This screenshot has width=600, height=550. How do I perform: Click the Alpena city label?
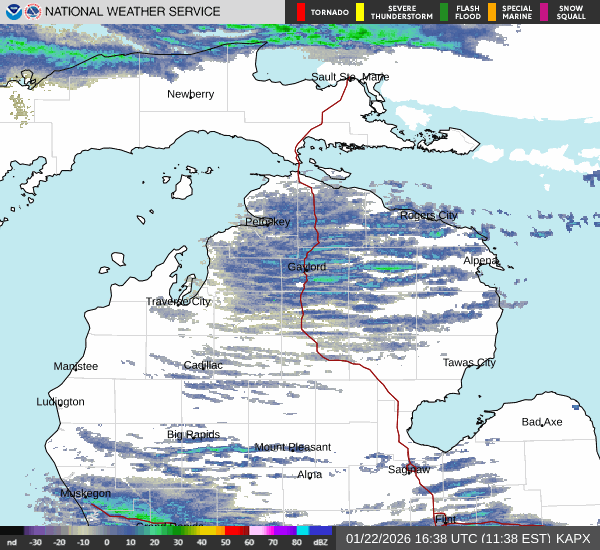click(x=480, y=260)
